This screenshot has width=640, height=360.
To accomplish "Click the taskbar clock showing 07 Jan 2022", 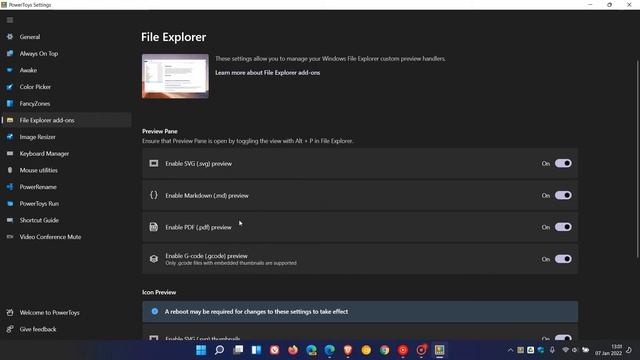I will [x=608, y=350].
